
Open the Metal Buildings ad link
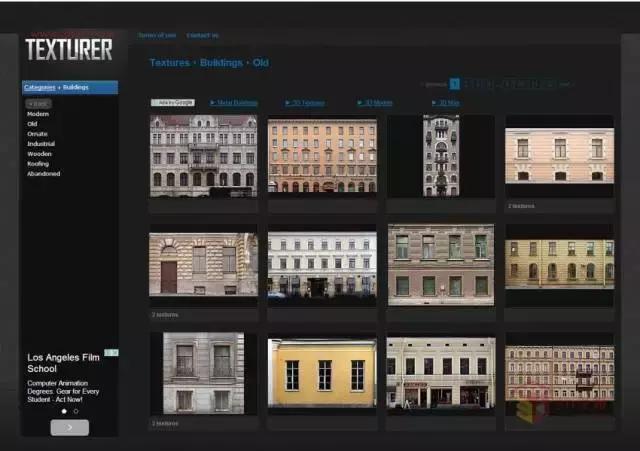pos(234,103)
